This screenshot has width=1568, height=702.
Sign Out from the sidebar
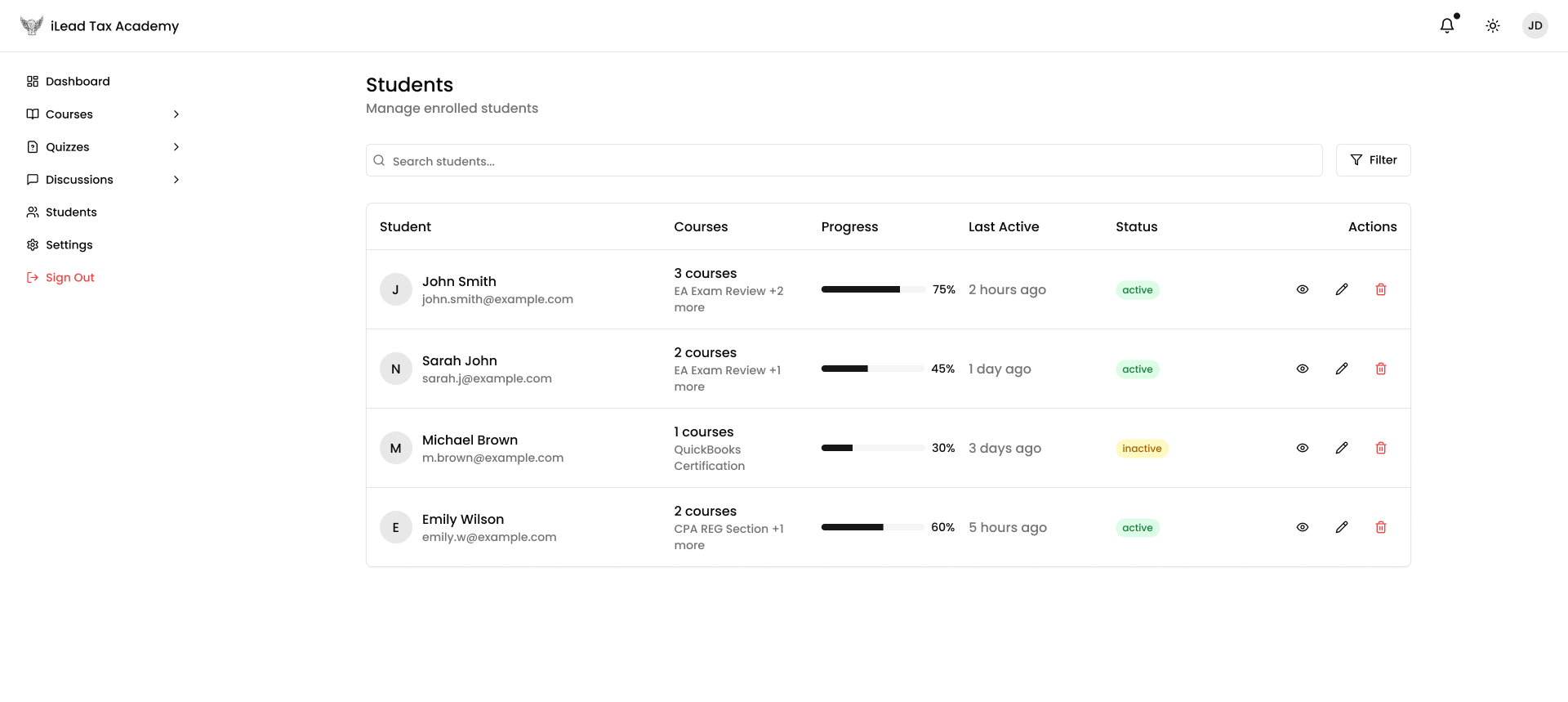point(69,278)
